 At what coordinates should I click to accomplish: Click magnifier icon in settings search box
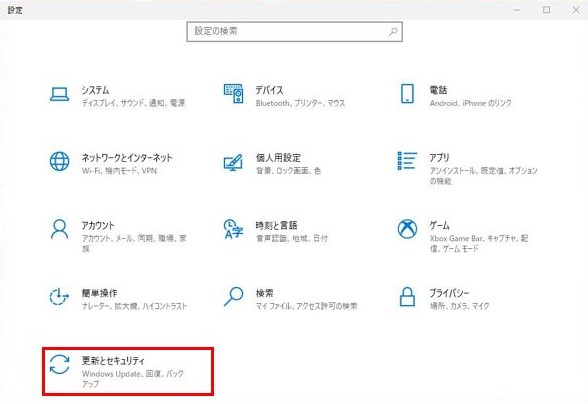click(393, 32)
